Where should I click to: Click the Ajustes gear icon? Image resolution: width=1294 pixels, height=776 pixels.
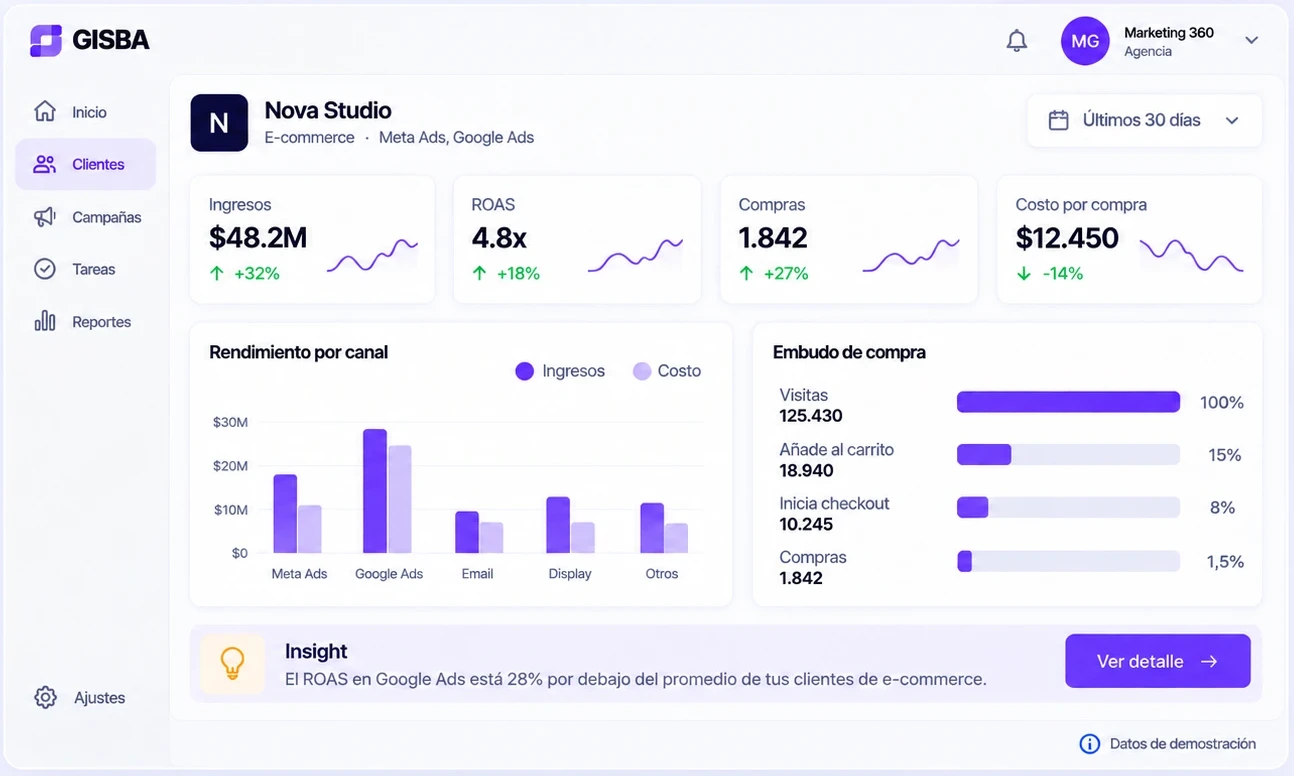46,698
